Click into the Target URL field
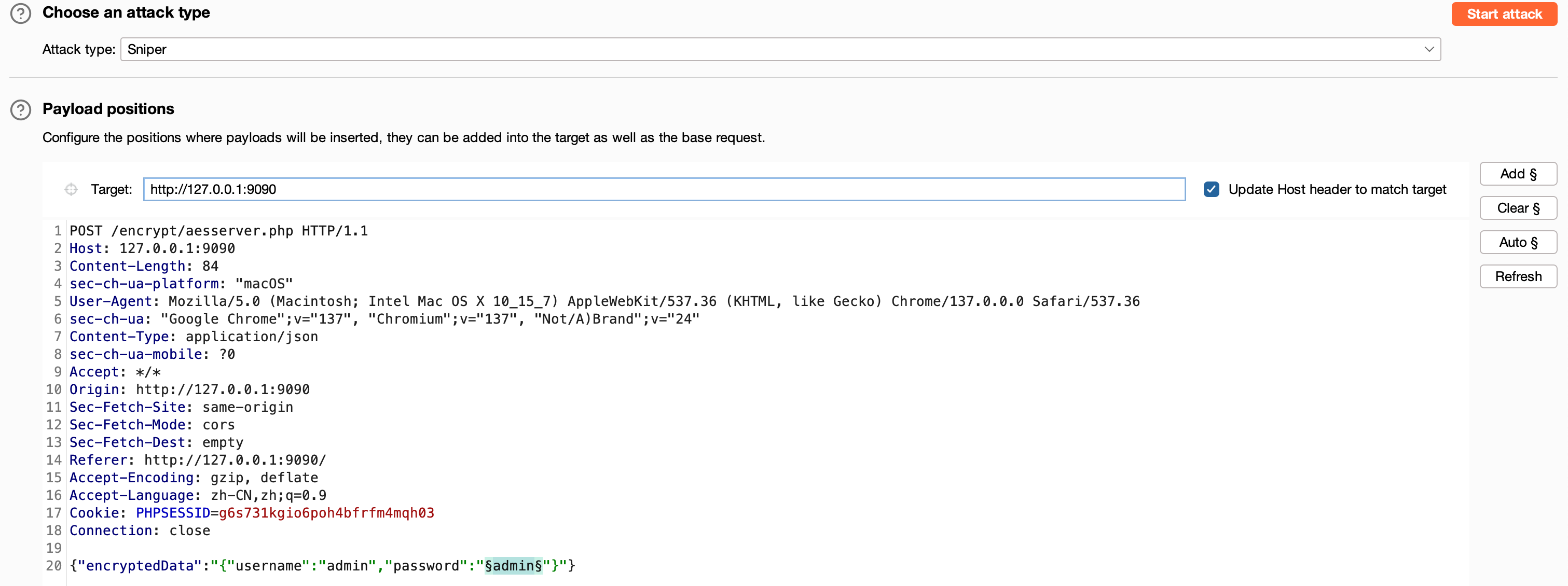The width and height of the screenshot is (1568, 586). [x=664, y=189]
